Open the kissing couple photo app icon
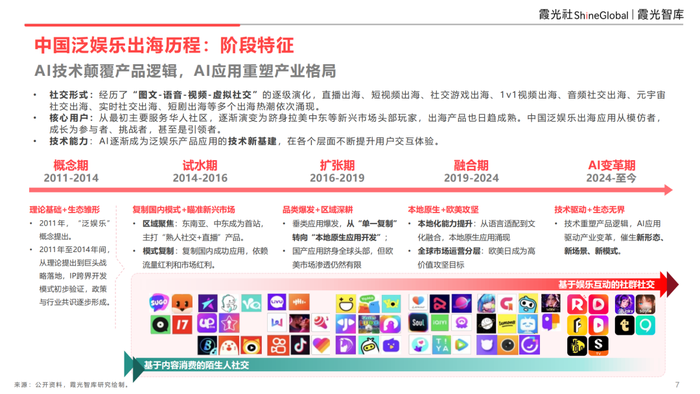The width and height of the screenshot is (700, 394). (x=299, y=323)
